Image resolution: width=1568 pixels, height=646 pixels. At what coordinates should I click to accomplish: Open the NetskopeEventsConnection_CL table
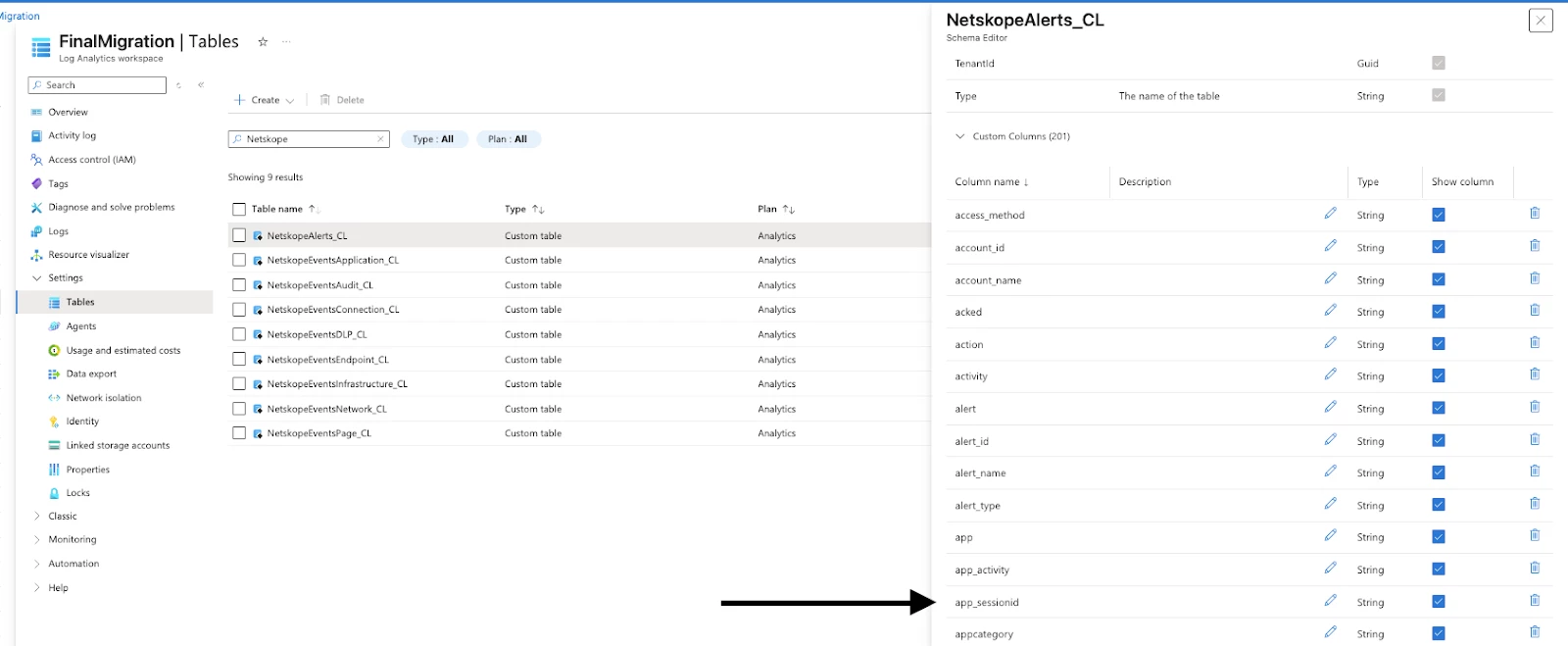tap(333, 310)
